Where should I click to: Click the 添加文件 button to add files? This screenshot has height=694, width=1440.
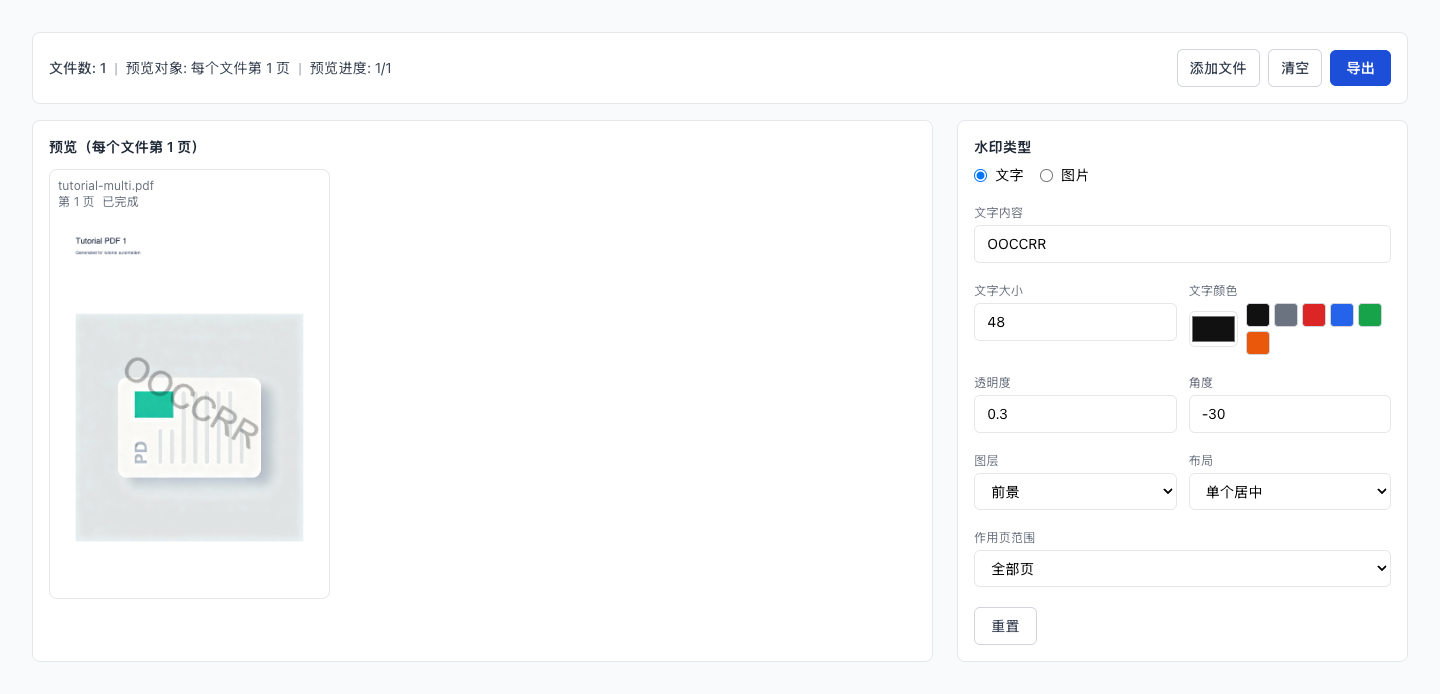coord(1218,68)
